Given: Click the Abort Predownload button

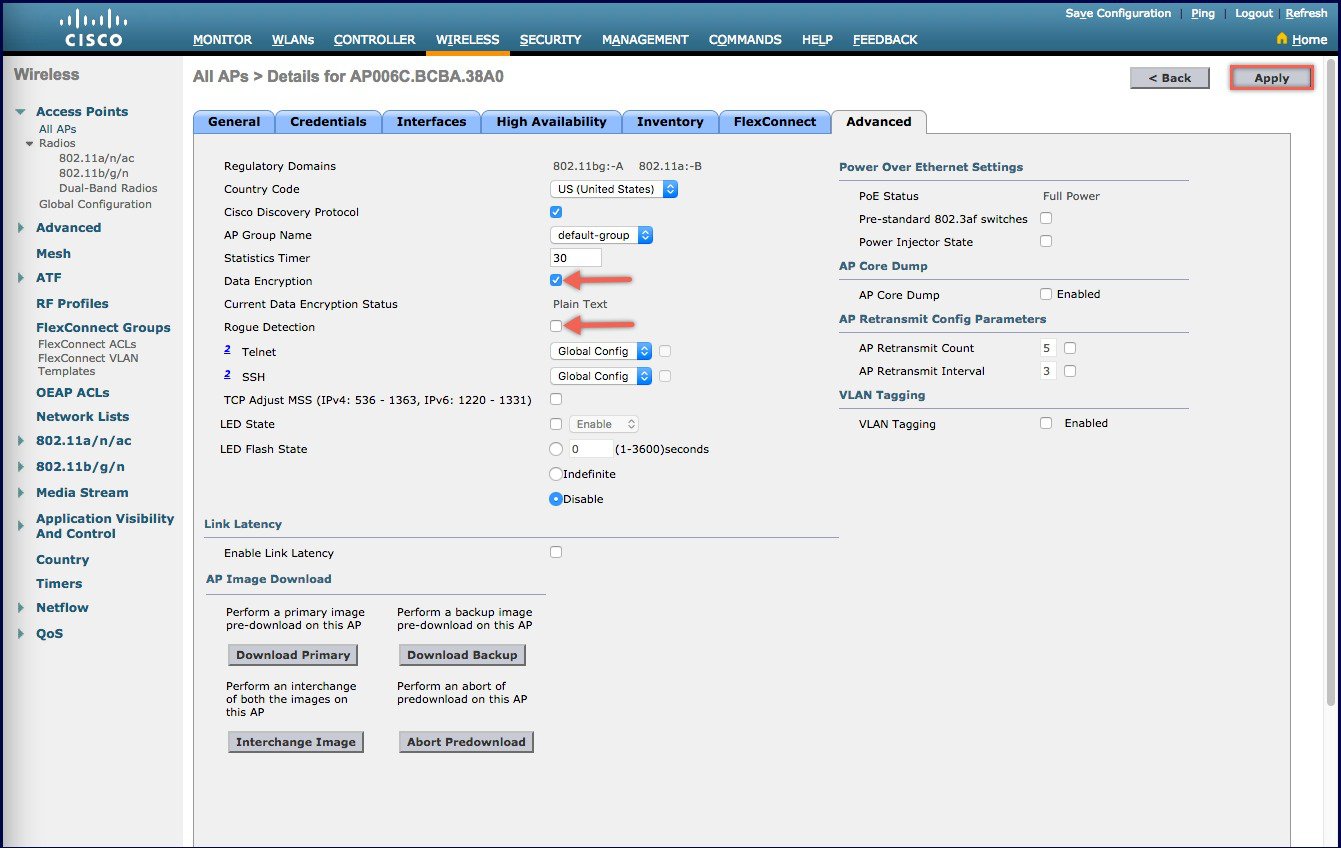Looking at the screenshot, I should click(466, 742).
